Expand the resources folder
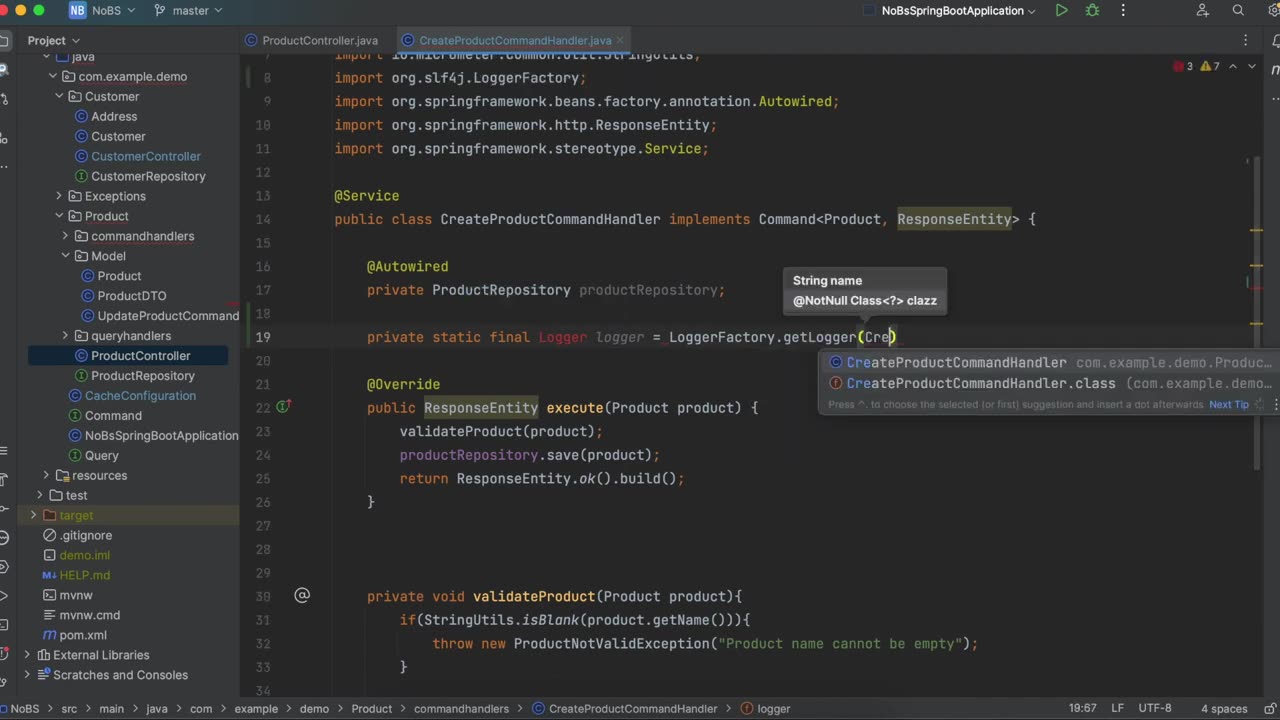 pos(46,475)
